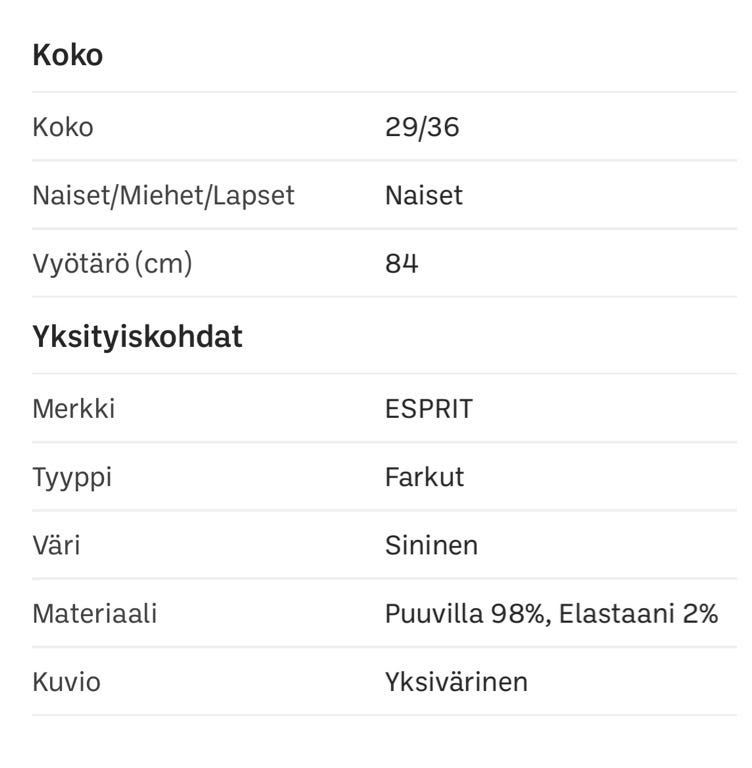
Task: Open the ESPRIT brand value
Action: tap(429, 409)
